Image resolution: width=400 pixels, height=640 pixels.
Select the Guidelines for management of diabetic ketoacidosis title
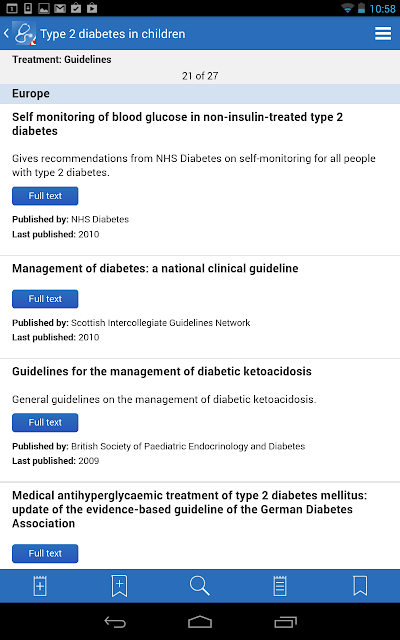162,371
